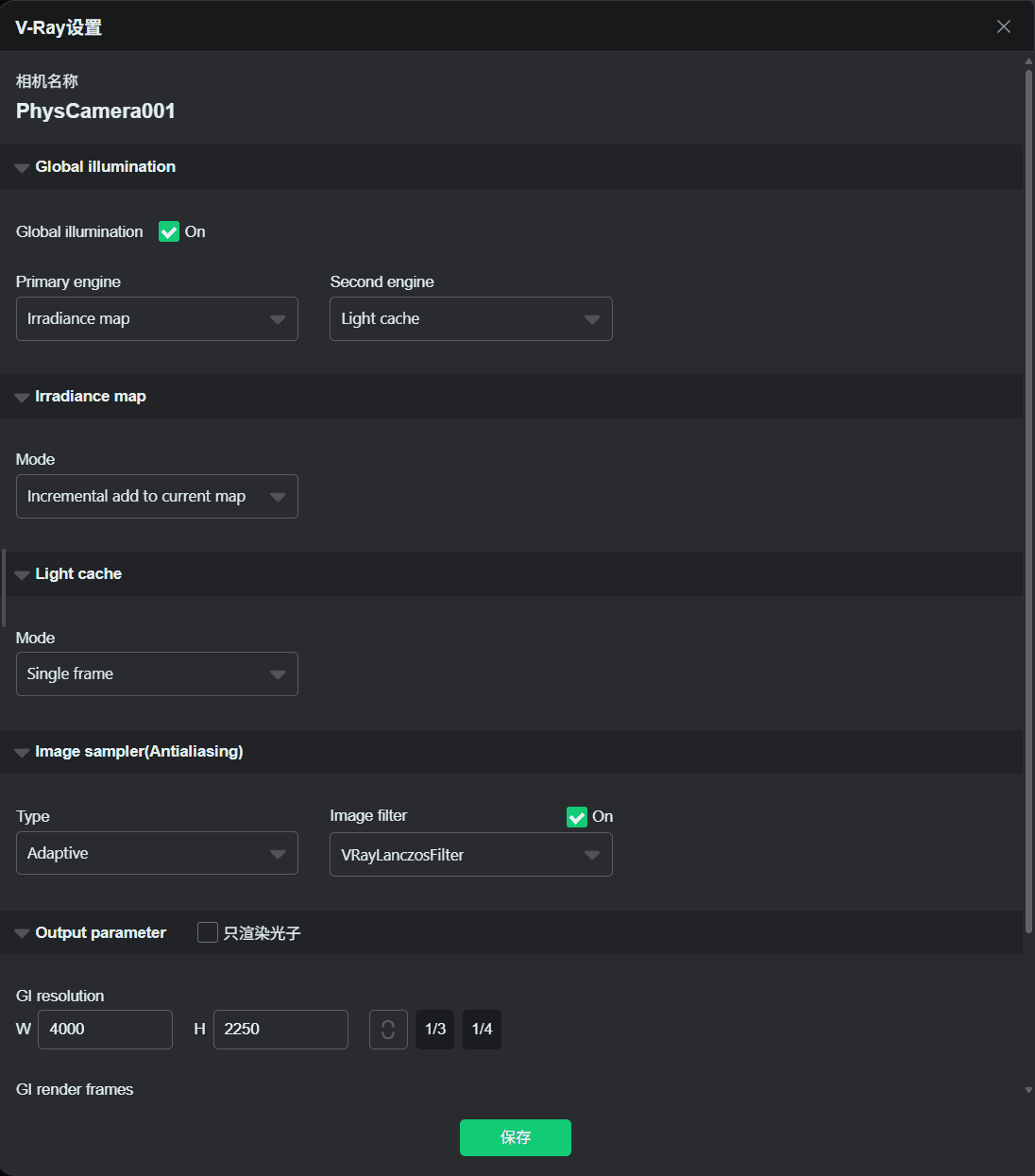Open the Second engine Light cache dropdown
Viewport: 1035px width, 1176px height.
pyautogui.click(x=470, y=319)
